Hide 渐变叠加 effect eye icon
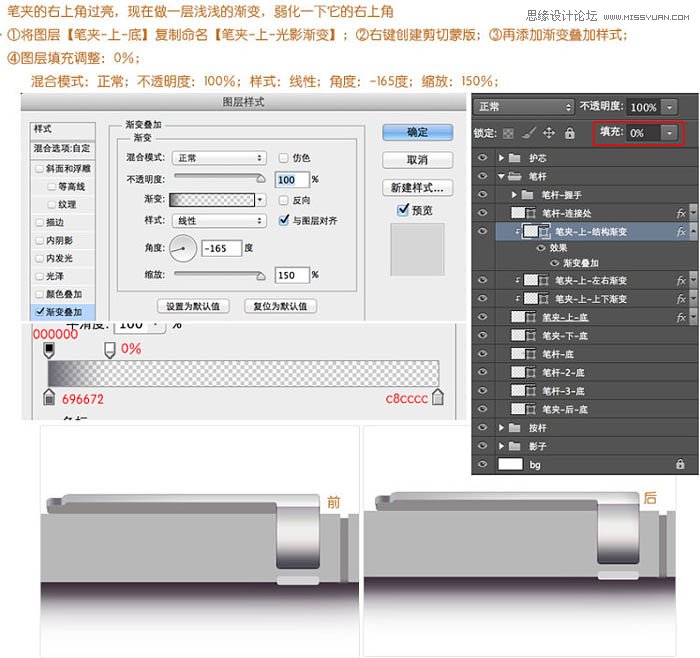 click(554, 263)
